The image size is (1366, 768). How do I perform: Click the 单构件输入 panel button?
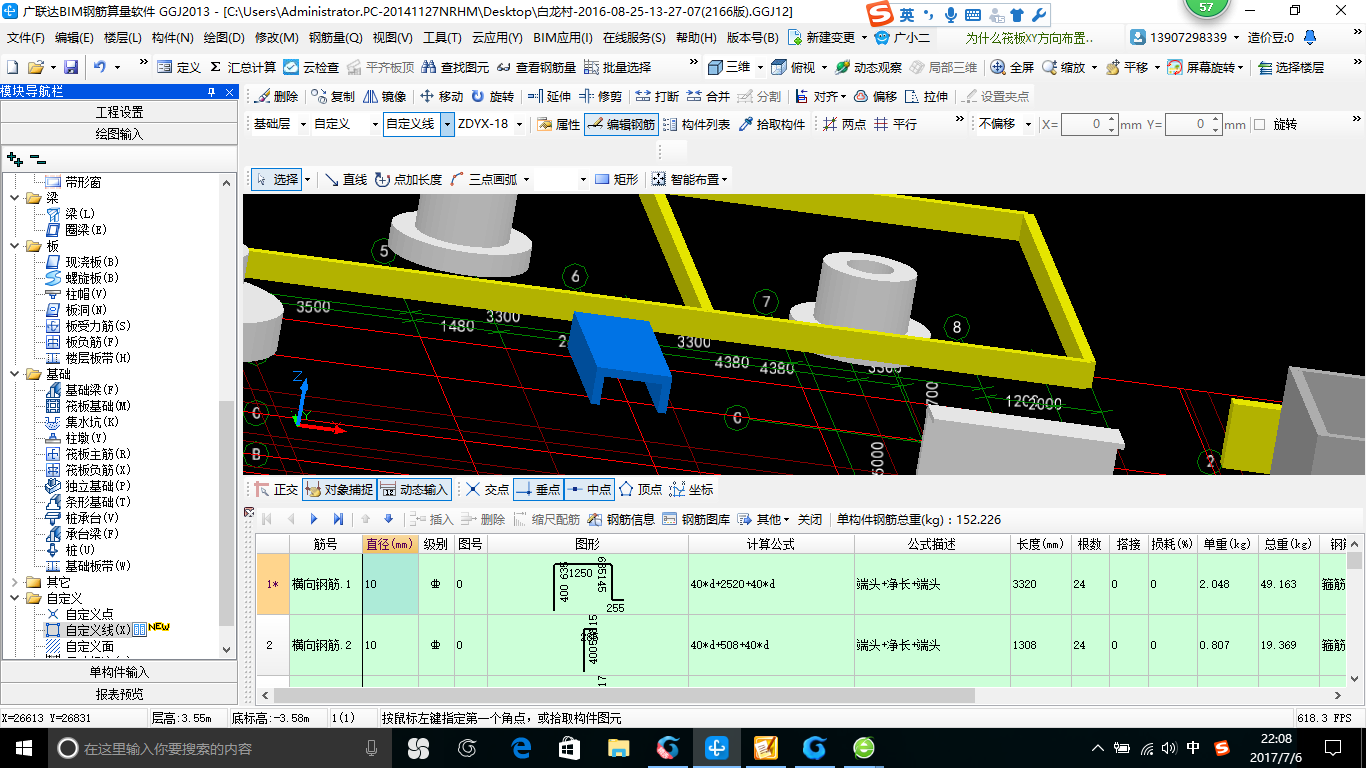(119, 672)
